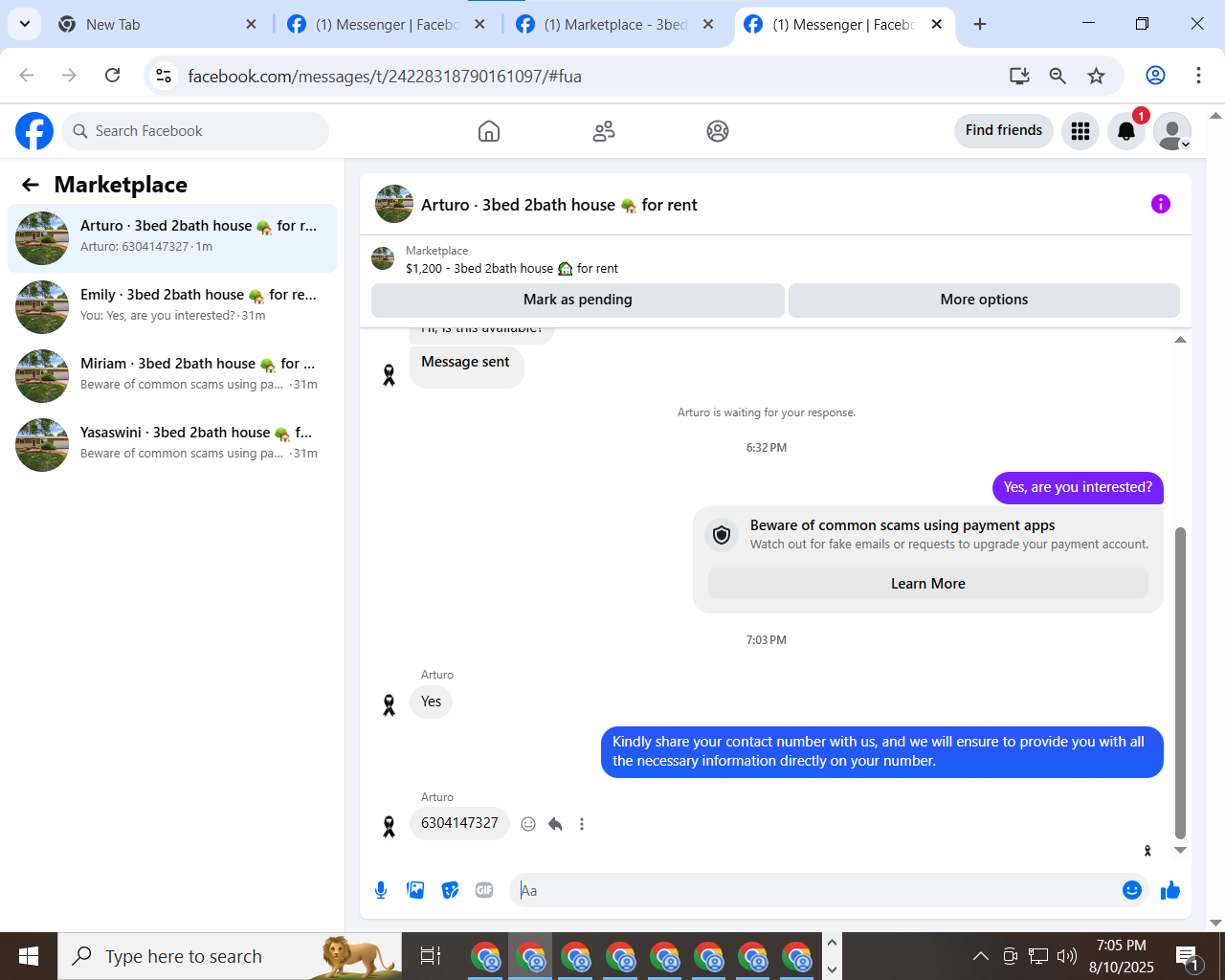
Task: Click the back arrow next to Marketplace
Action: [31, 185]
